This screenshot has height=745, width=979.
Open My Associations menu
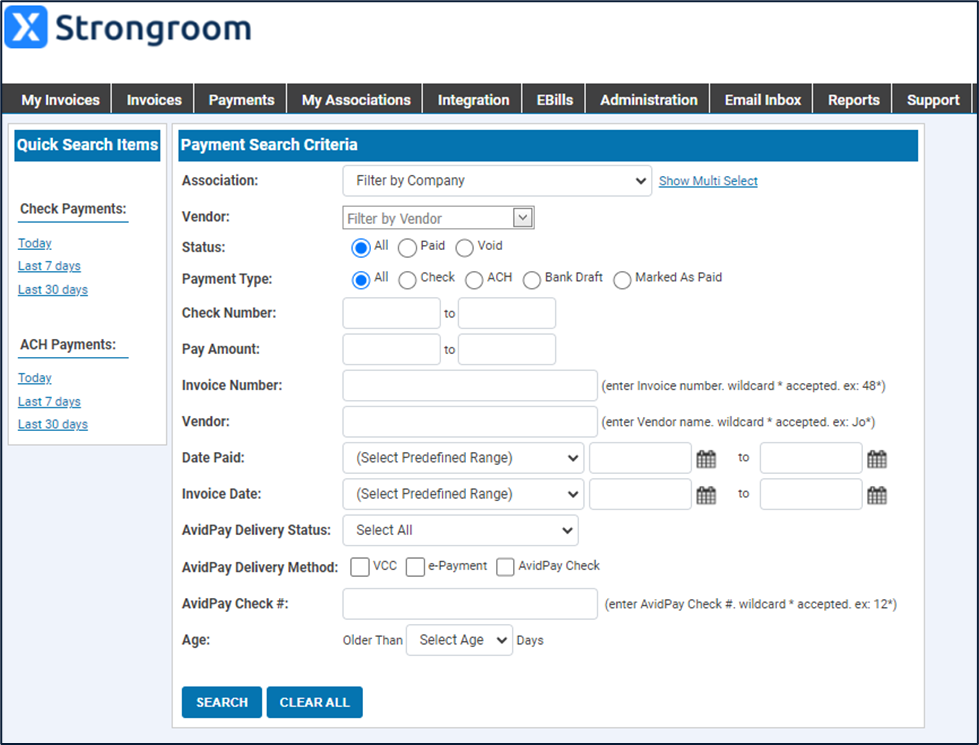tap(356, 100)
